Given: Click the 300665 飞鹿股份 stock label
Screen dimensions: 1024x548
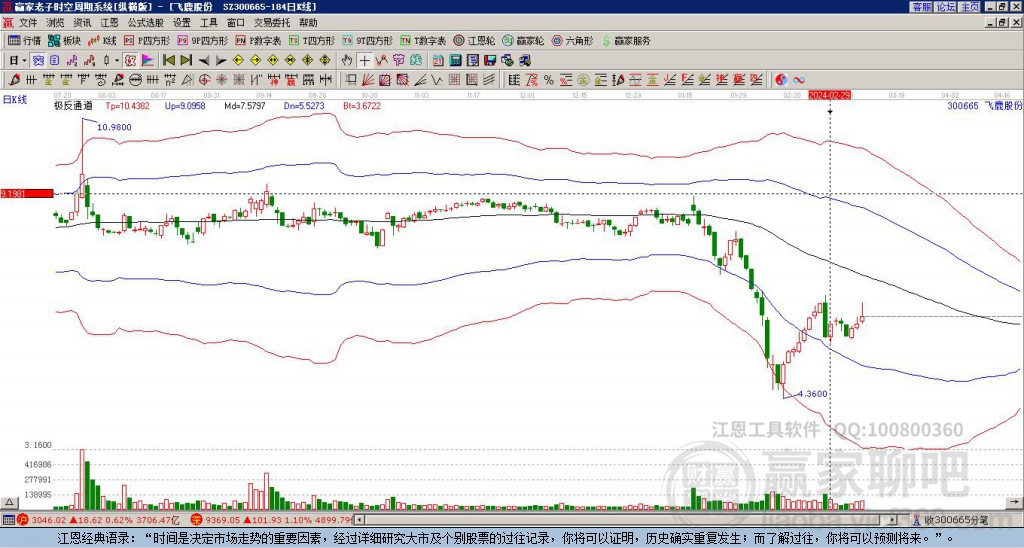Looking at the screenshot, I should tap(985, 105).
